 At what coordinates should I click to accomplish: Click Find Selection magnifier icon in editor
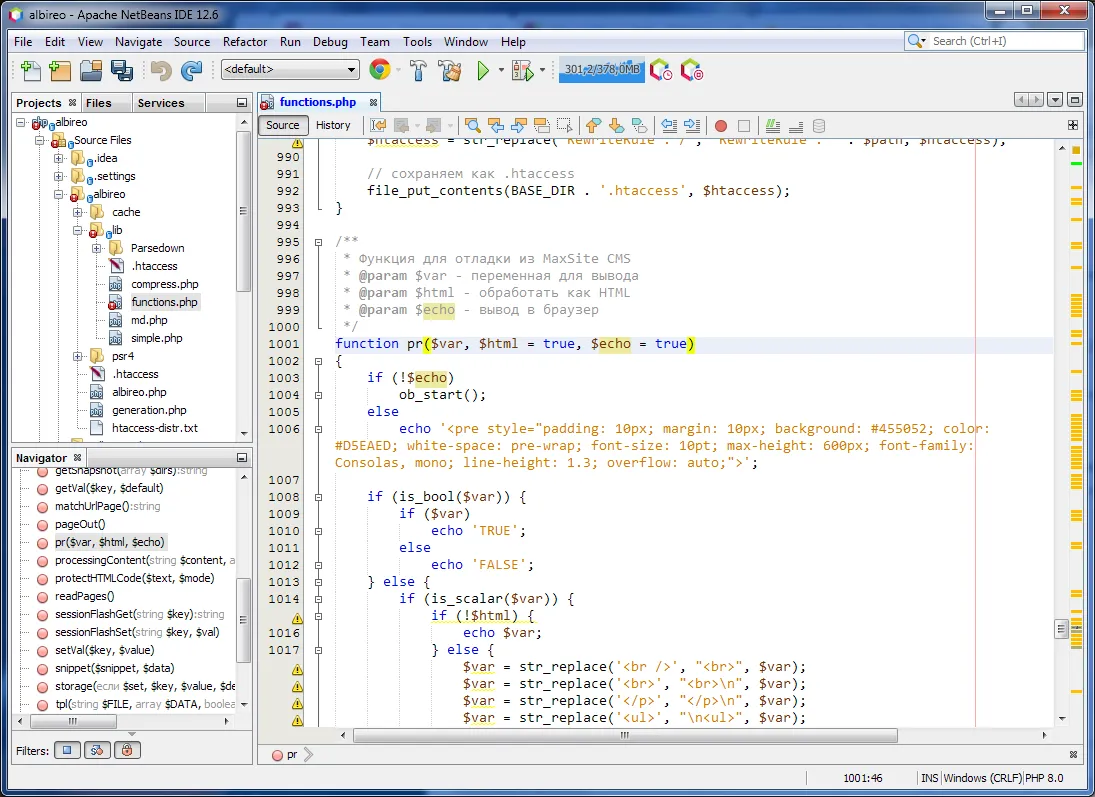click(x=472, y=125)
